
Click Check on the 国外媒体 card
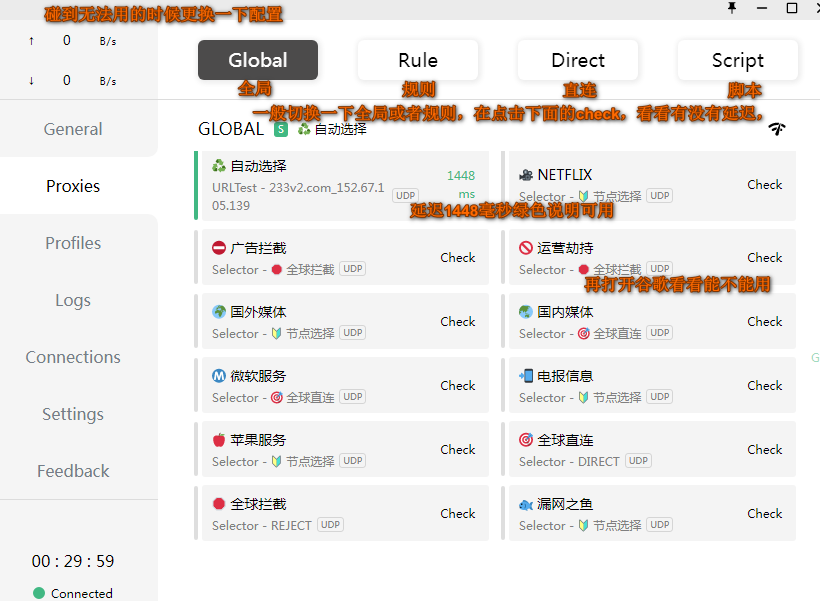click(458, 321)
